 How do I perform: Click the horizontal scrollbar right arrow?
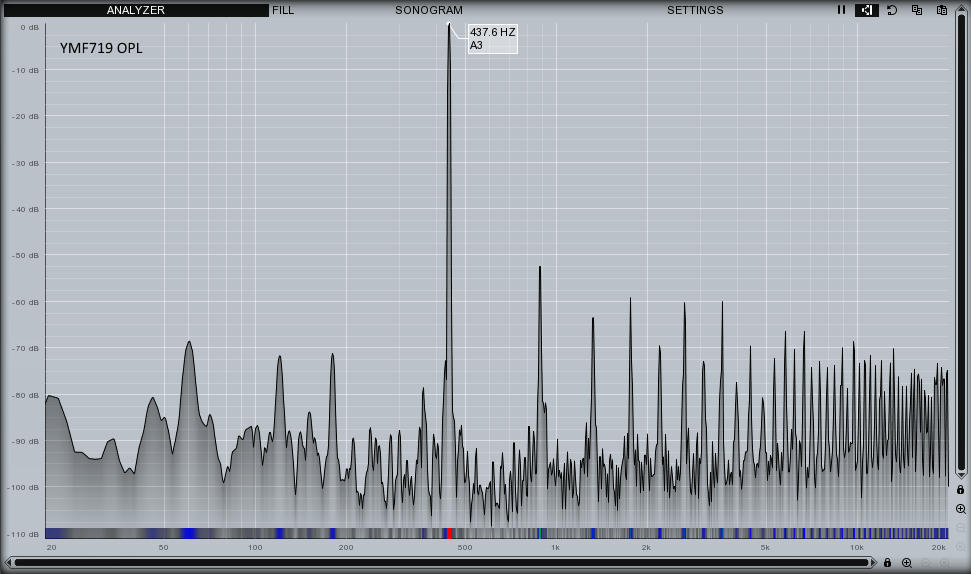tap(873, 563)
